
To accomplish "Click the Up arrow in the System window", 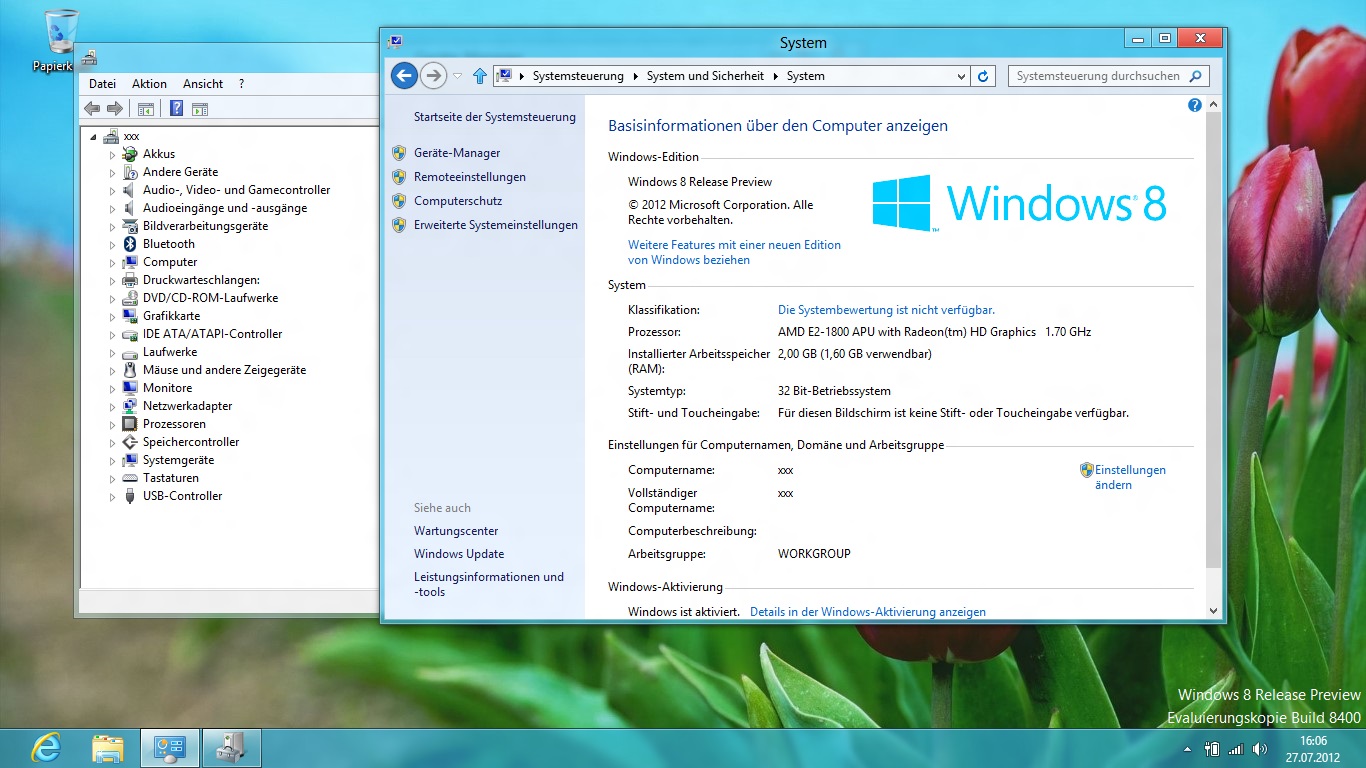I will (480, 76).
